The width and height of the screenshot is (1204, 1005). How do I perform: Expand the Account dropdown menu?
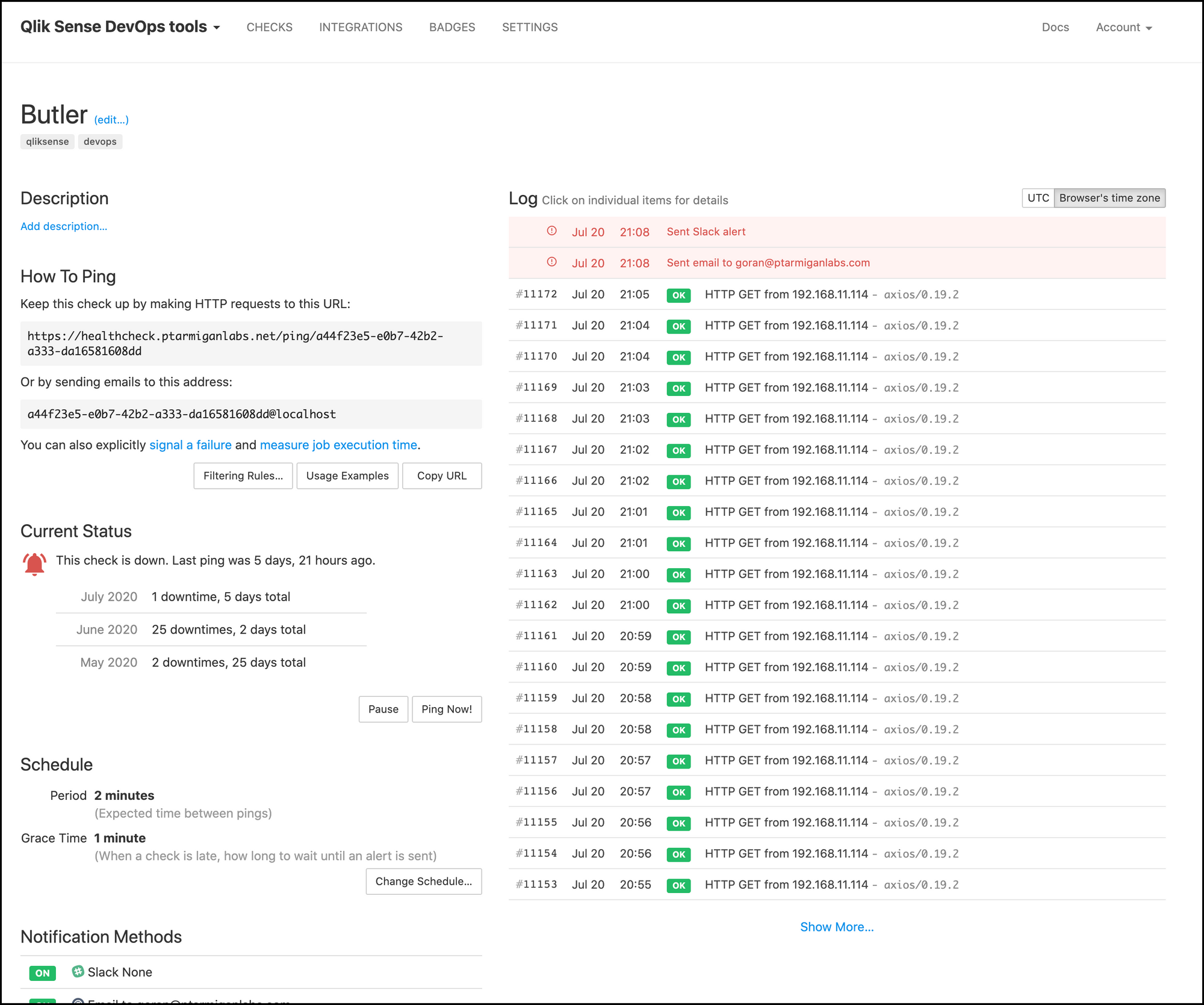click(1123, 27)
